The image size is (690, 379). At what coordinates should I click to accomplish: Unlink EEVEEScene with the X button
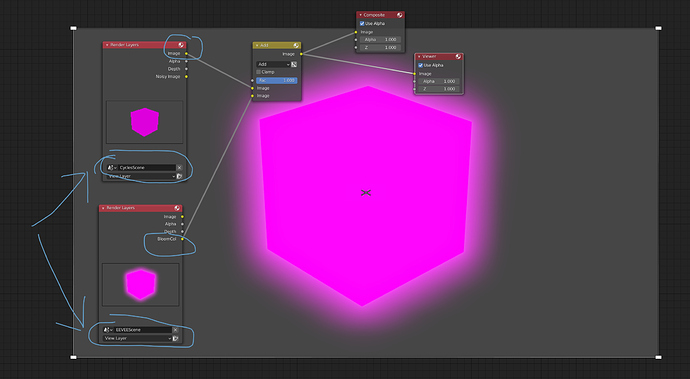[175, 330]
